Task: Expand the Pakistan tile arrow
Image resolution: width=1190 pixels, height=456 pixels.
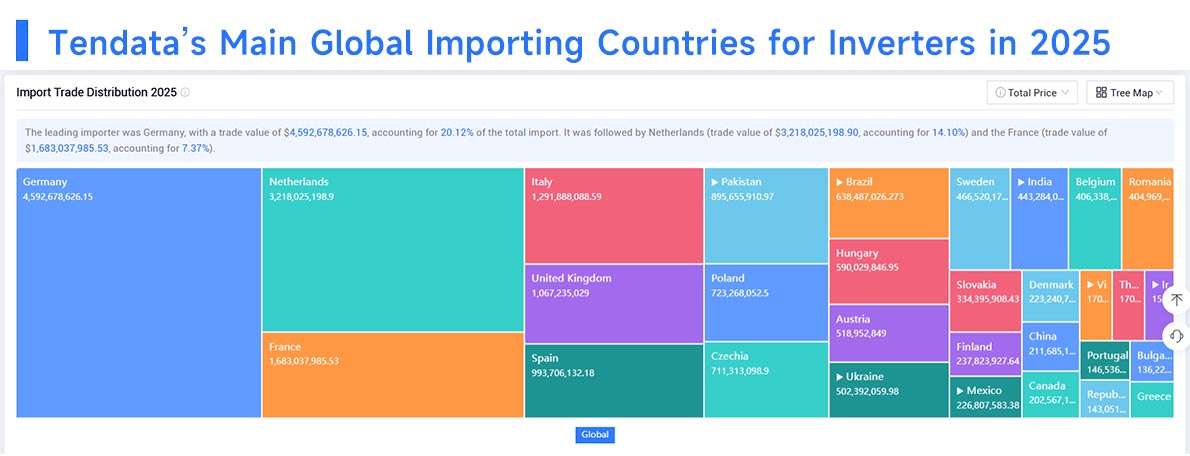Action: 715,182
